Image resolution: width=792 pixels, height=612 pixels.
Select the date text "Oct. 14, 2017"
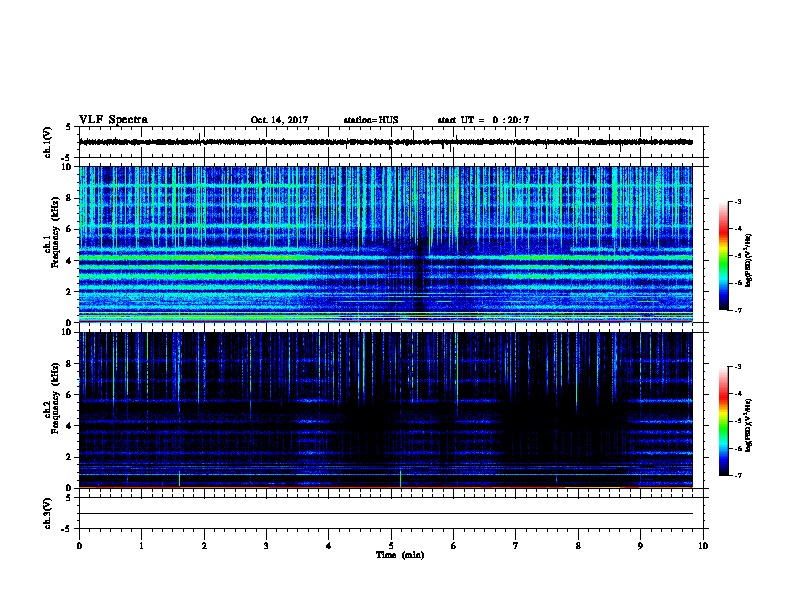click(x=279, y=120)
